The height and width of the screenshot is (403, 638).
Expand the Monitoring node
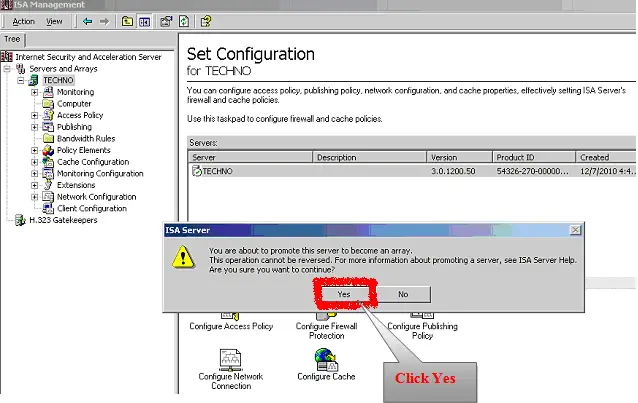(35, 92)
